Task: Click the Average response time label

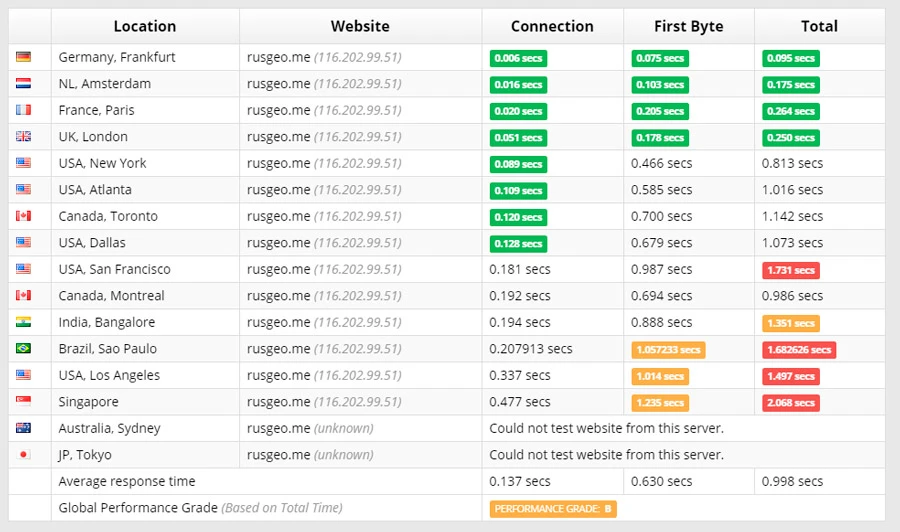Action: pos(127,481)
